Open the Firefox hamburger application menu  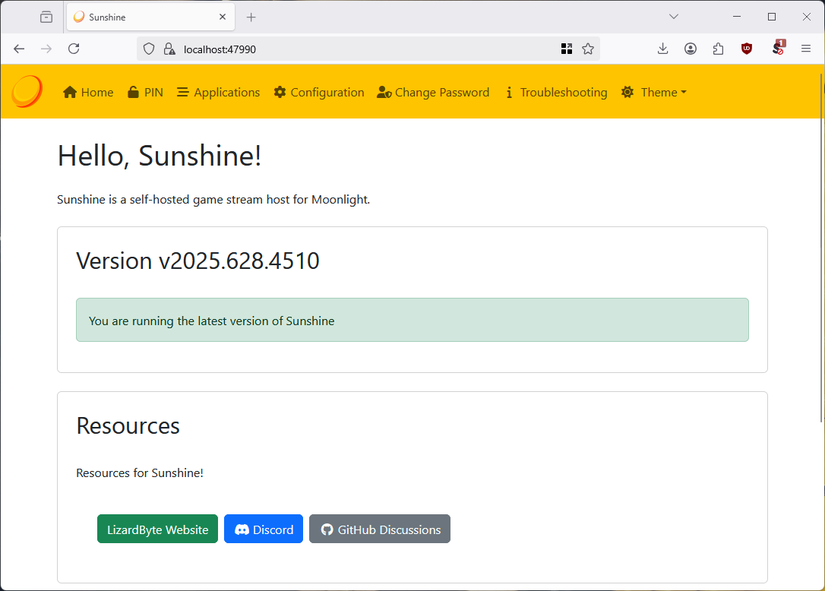806,48
